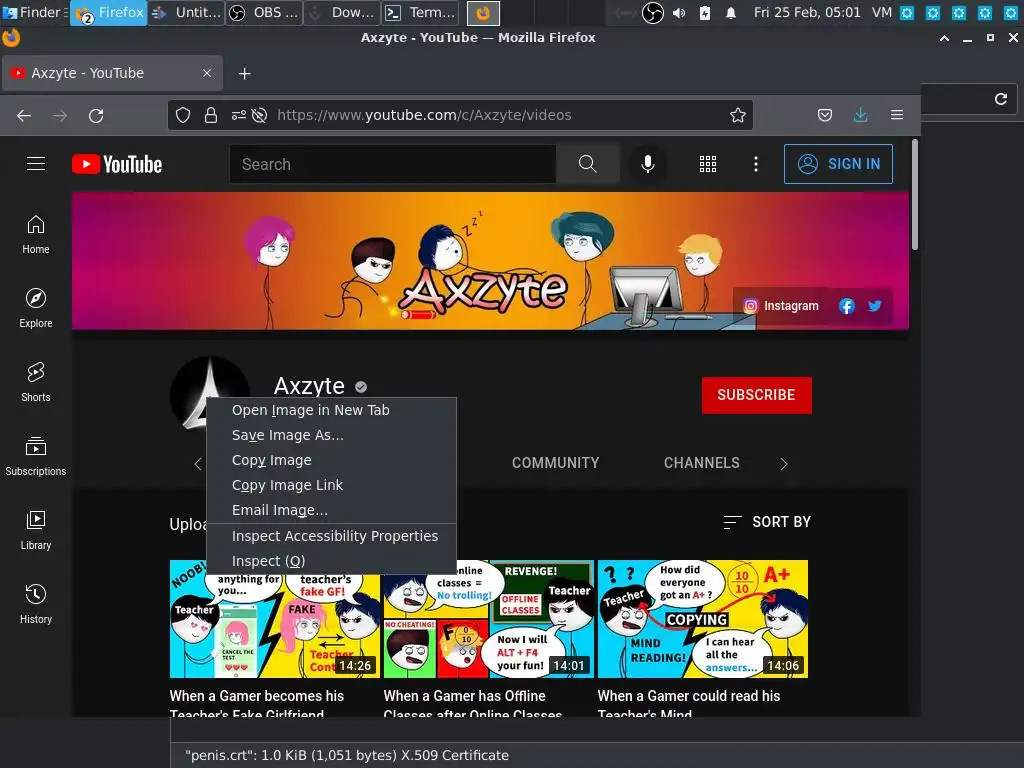This screenshot has width=1024, height=768.
Task: Open the Instagram link on banner
Action: pos(781,306)
